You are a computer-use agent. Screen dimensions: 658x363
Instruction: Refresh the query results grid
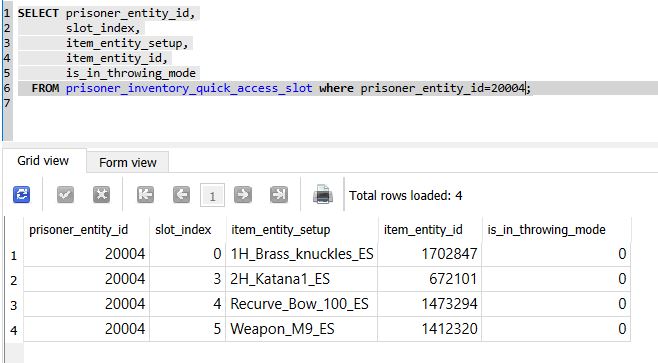(21, 195)
